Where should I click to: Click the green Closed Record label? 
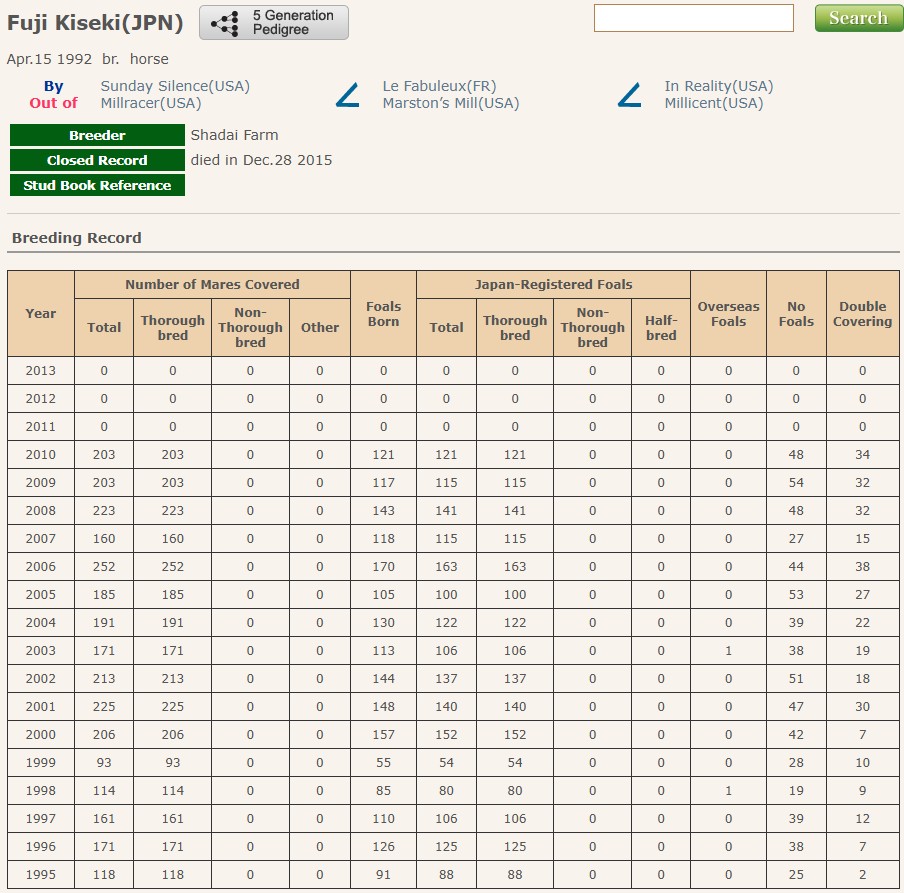[97, 160]
